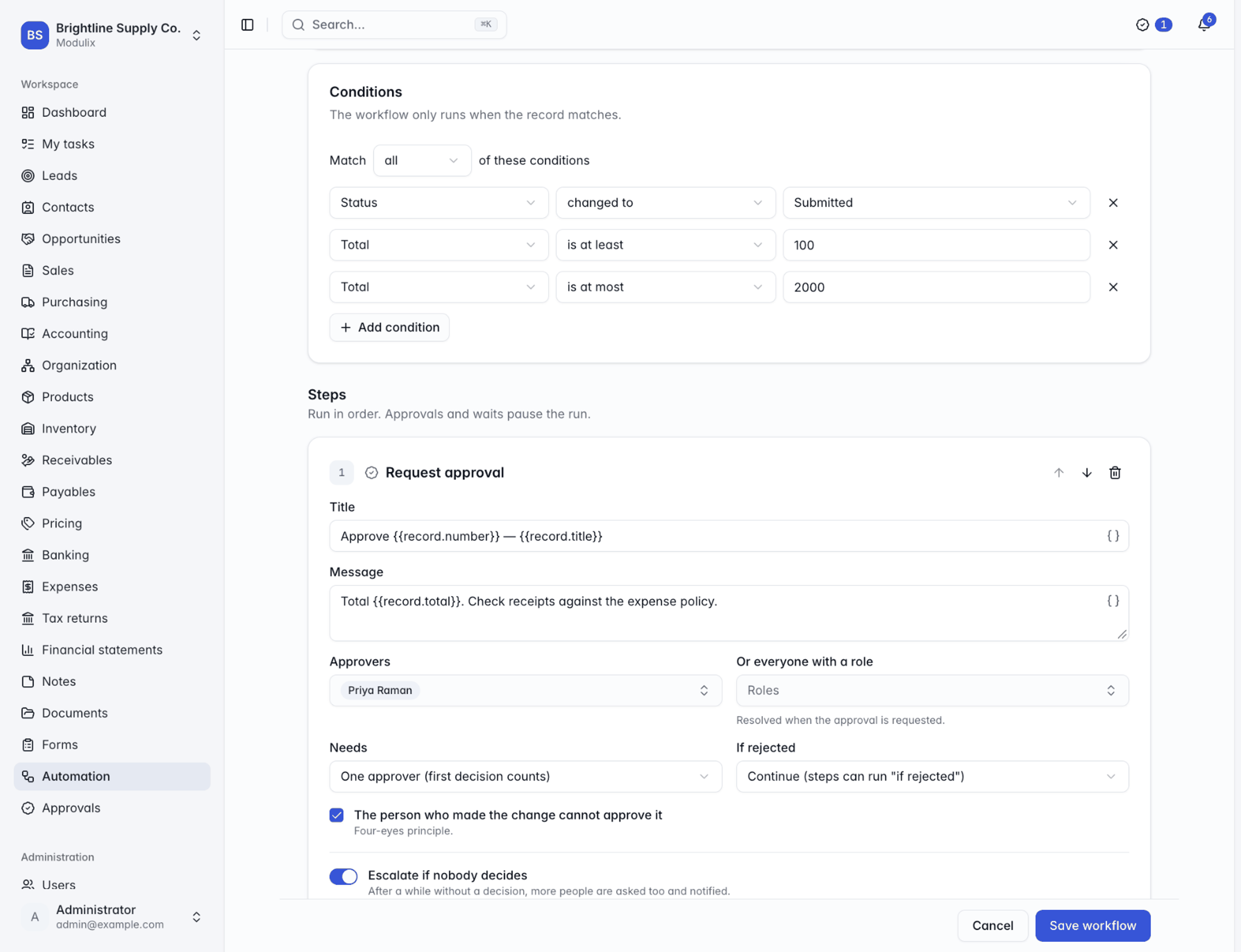
Task: Cancel the workflow edit
Action: 992,926
